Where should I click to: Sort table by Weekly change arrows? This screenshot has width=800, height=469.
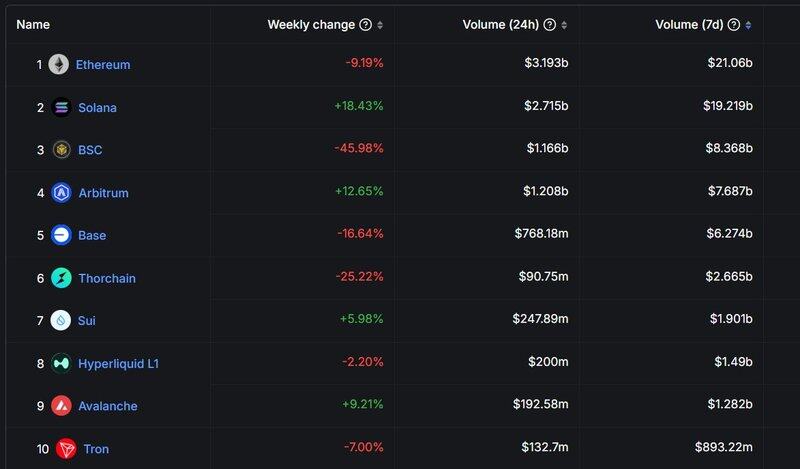point(380,25)
